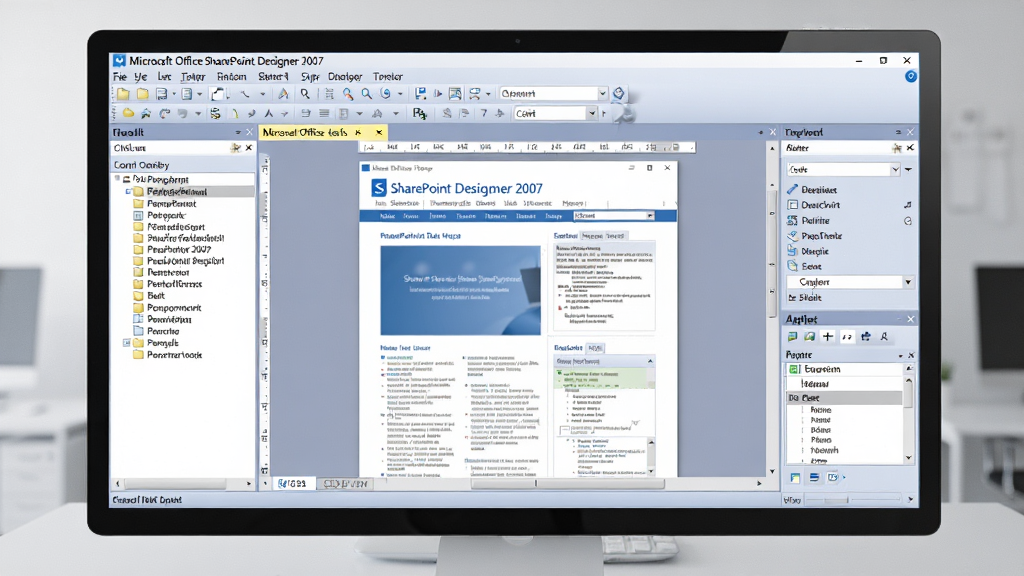
Task: Click the first green icon in Agtljet panel toolbar
Action: 792,336
